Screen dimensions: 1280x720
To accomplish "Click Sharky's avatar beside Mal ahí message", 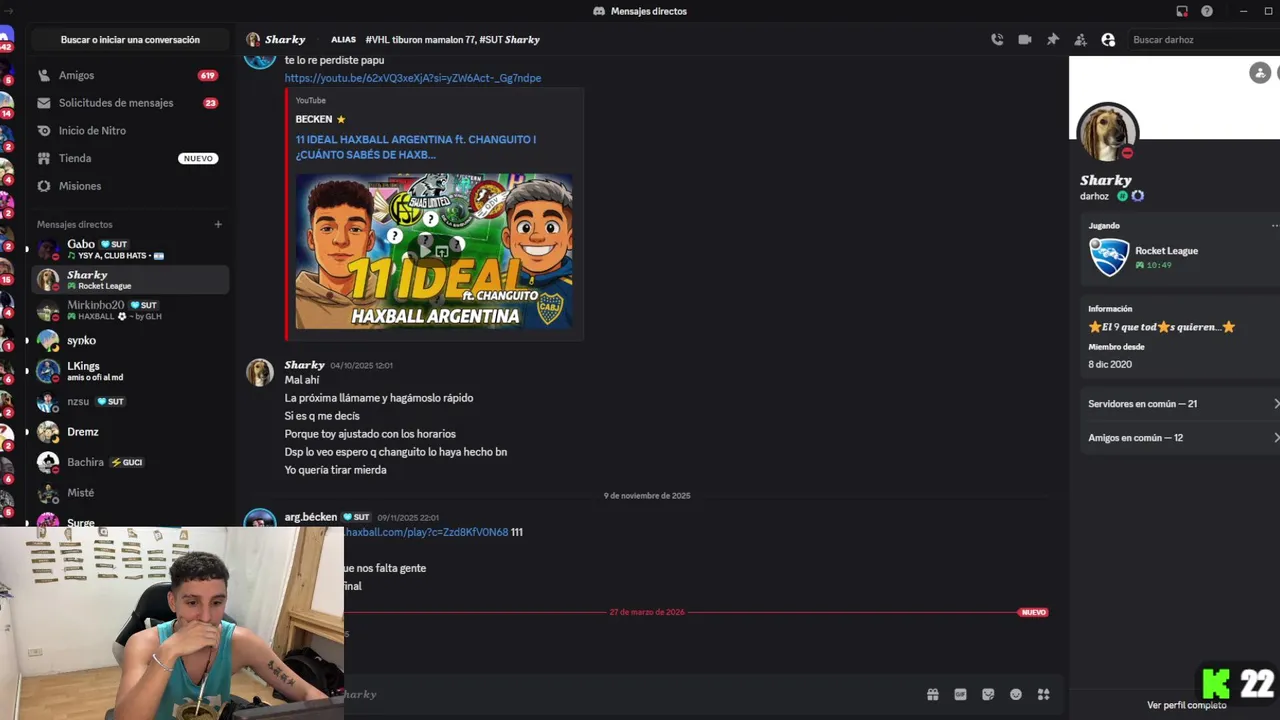I will click(x=260, y=372).
